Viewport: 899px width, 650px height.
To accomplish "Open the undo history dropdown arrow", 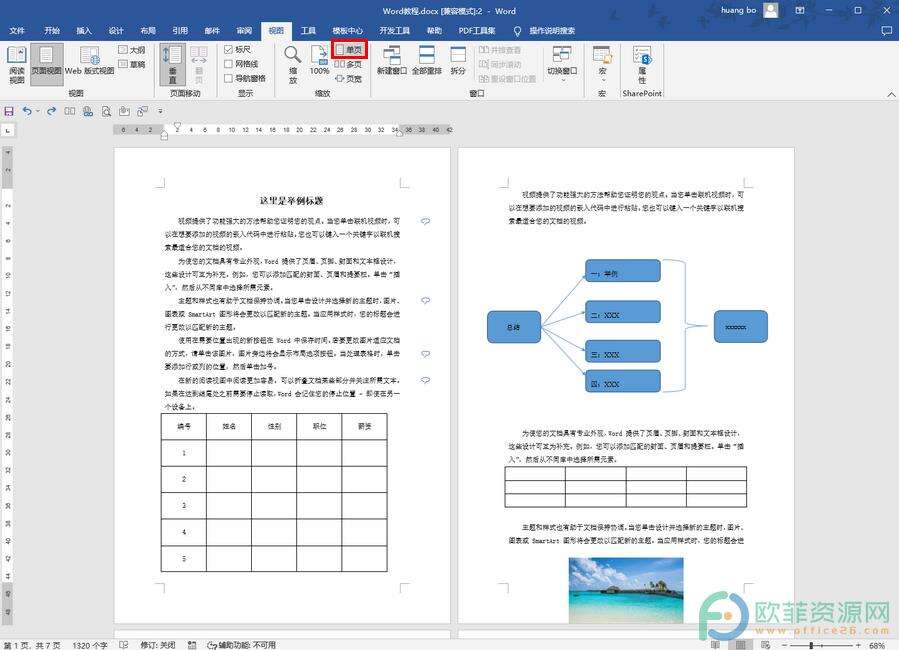I will 38,111.
